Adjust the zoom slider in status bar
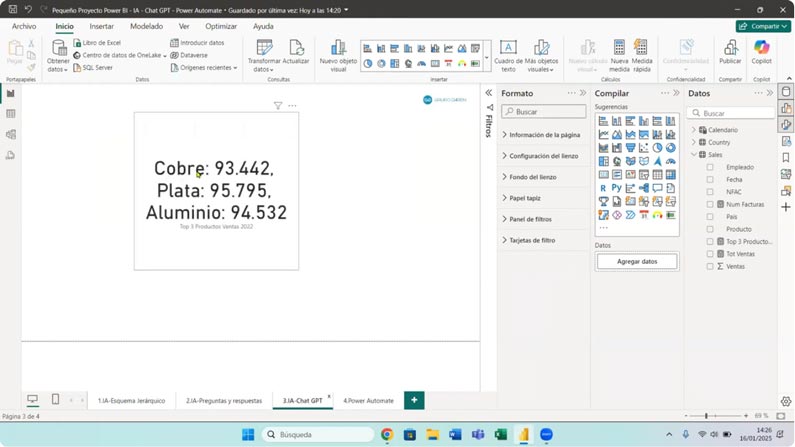The width and height of the screenshot is (795, 447). (706, 415)
